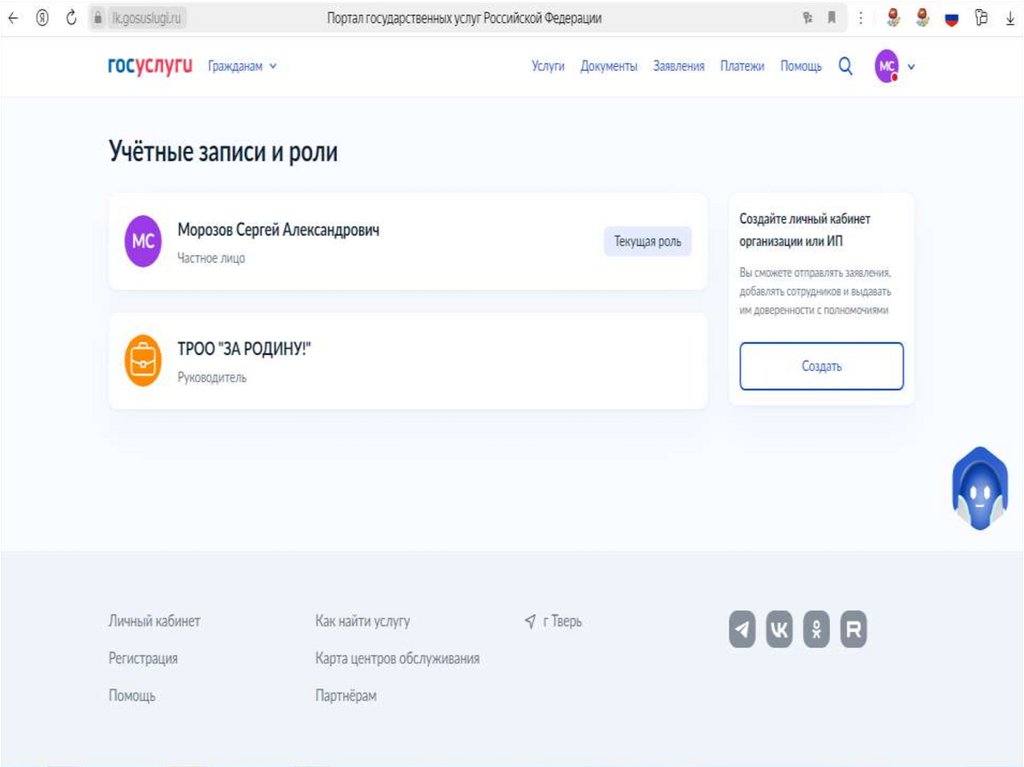Open the Платежи menu item

coord(742,66)
